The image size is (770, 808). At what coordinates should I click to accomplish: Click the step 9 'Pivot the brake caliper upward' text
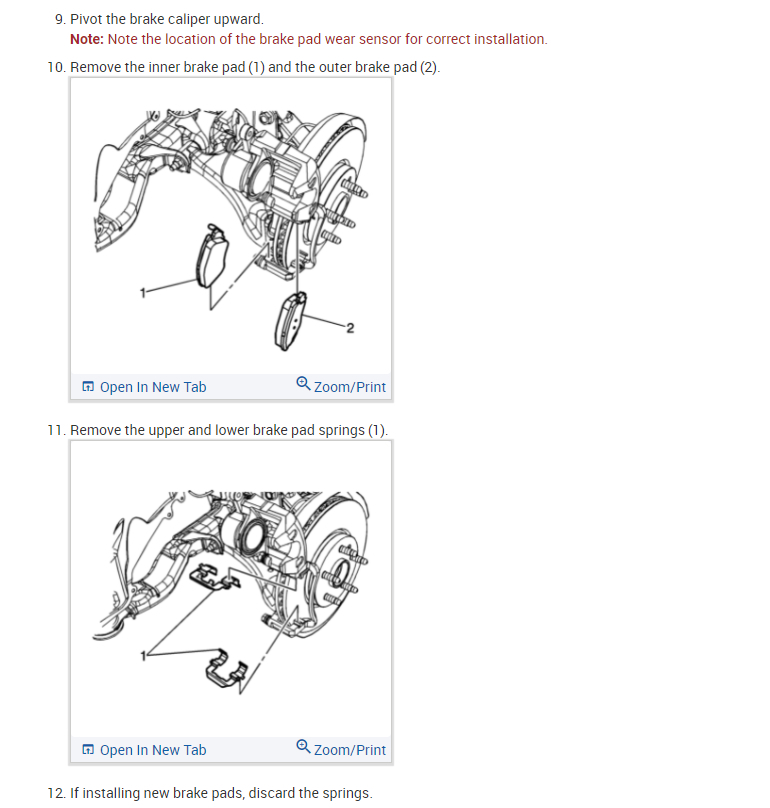pyautogui.click(x=166, y=19)
